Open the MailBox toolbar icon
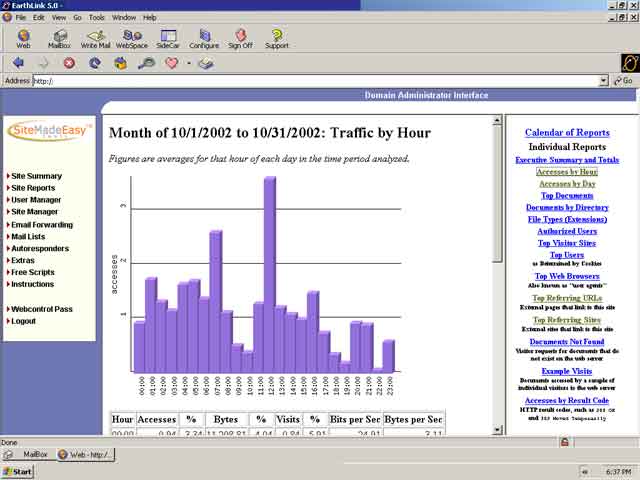The image size is (640, 480). [58, 39]
